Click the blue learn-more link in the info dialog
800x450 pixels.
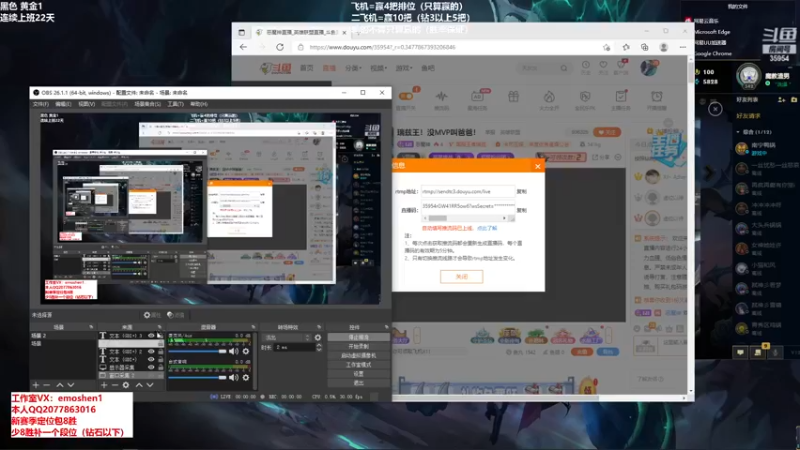[487, 228]
